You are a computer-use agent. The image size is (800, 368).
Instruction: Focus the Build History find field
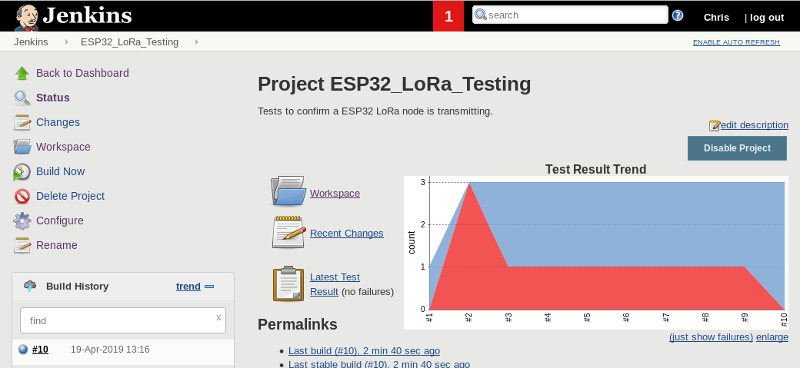[x=122, y=321]
